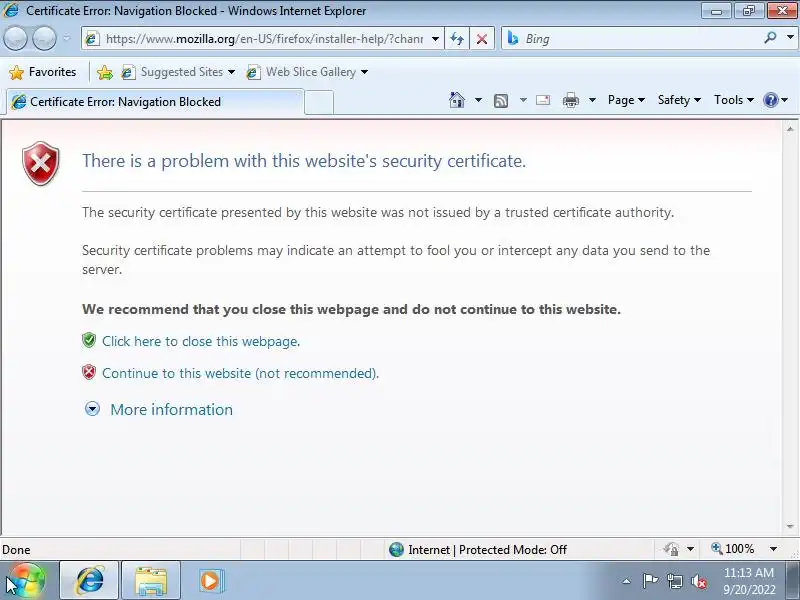800x600 pixels.
Task: Click Internet Explorer taskbar icon
Action: tap(89, 581)
